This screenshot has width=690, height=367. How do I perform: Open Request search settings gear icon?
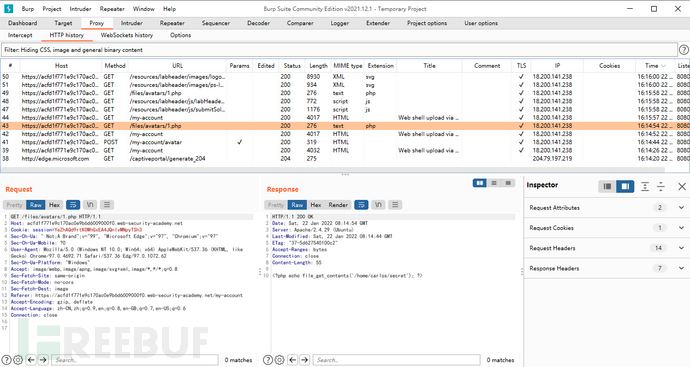pyautogui.click(x=18, y=360)
